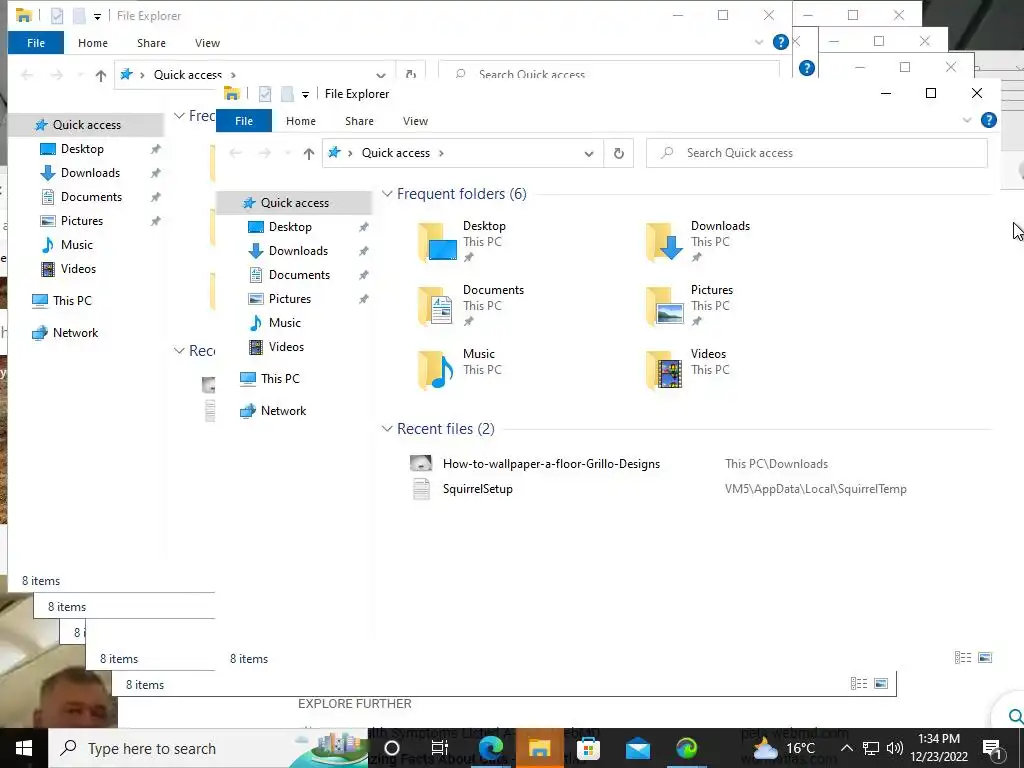
Task: Open SquirrelSetup recent file
Action: coord(477,488)
